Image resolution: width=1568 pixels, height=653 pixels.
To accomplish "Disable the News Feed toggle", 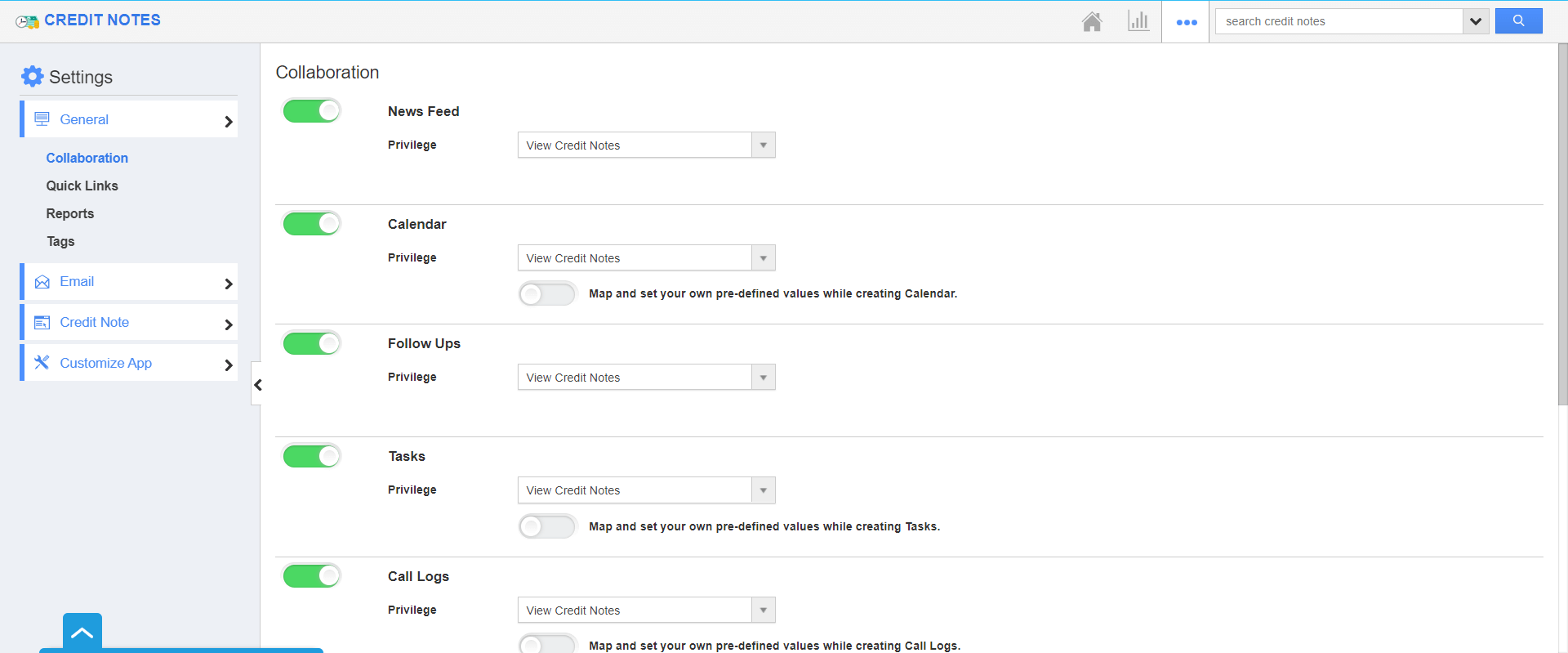I will tap(312, 111).
